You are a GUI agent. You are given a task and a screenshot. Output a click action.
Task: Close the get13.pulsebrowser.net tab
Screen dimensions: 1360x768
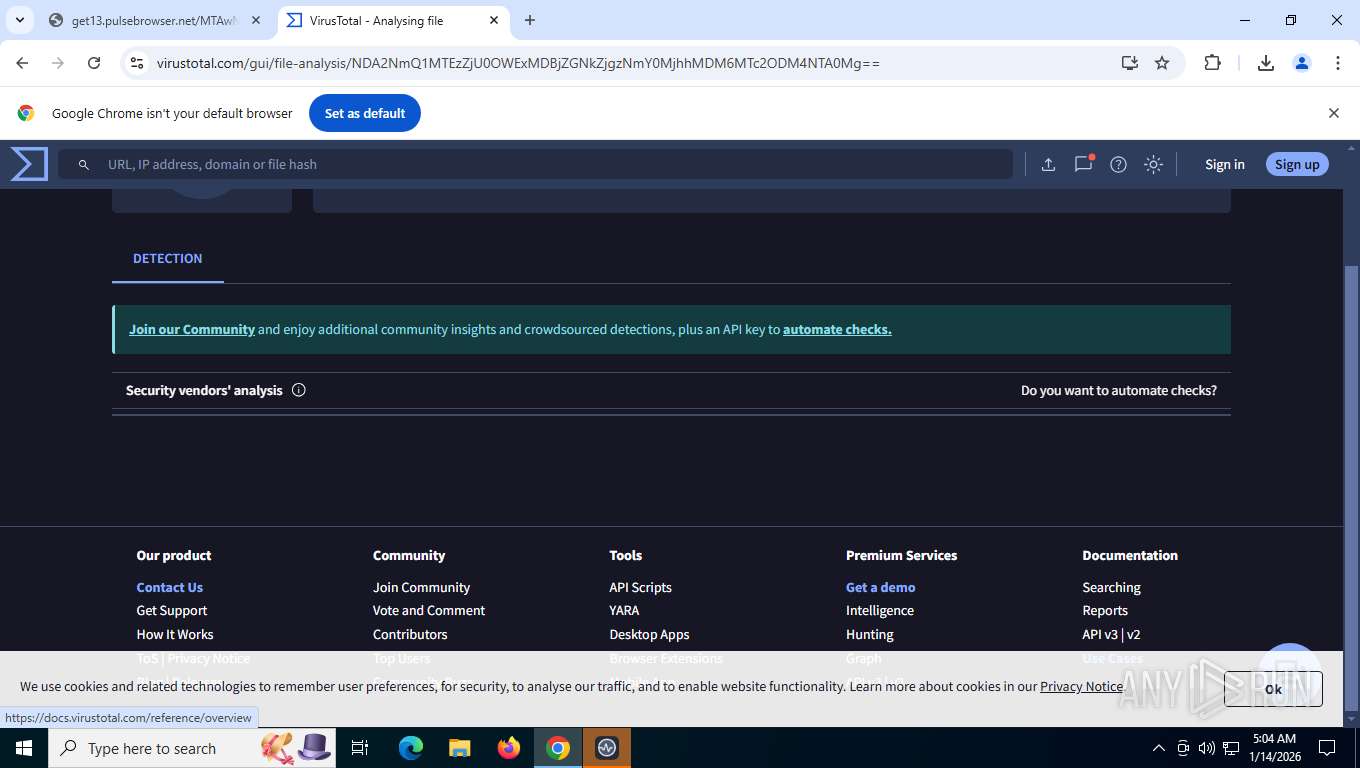pyautogui.click(x=256, y=20)
